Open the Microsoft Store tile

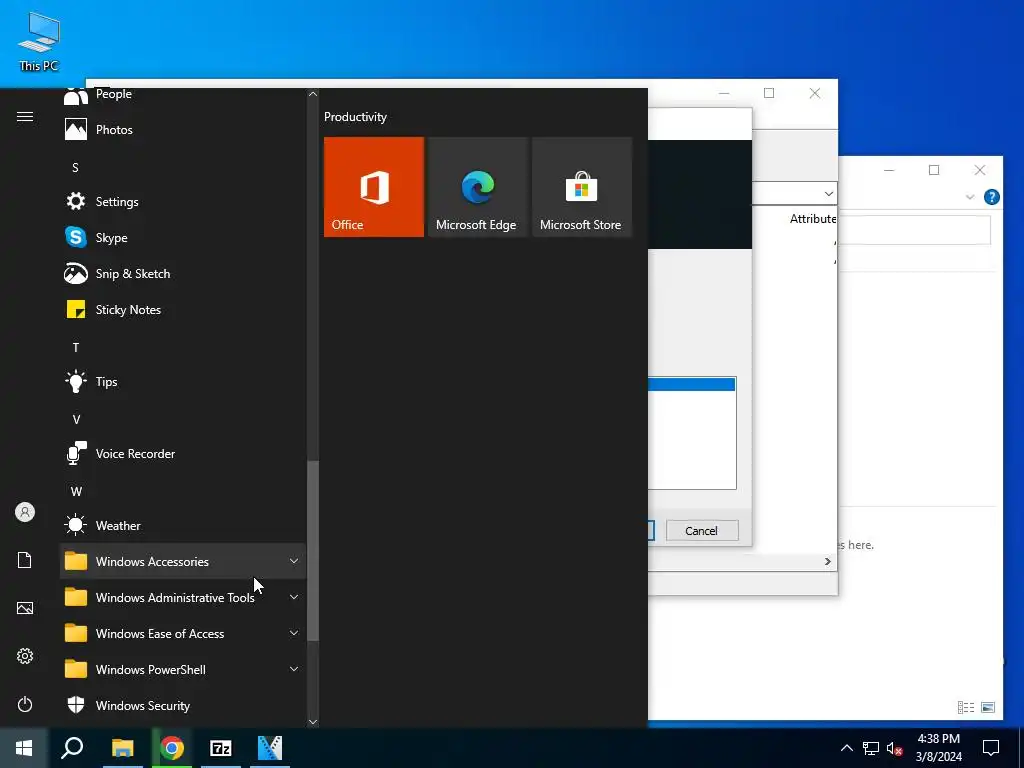click(x=582, y=187)
